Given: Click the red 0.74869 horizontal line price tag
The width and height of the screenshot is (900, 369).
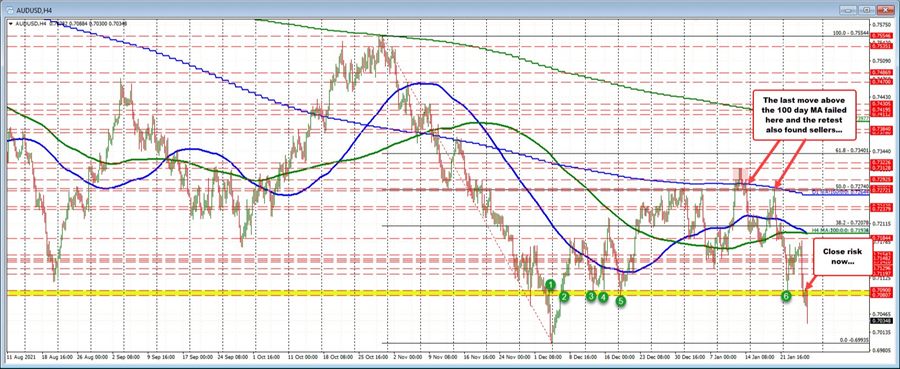Looking at the screenshot, I should (882, 72).
